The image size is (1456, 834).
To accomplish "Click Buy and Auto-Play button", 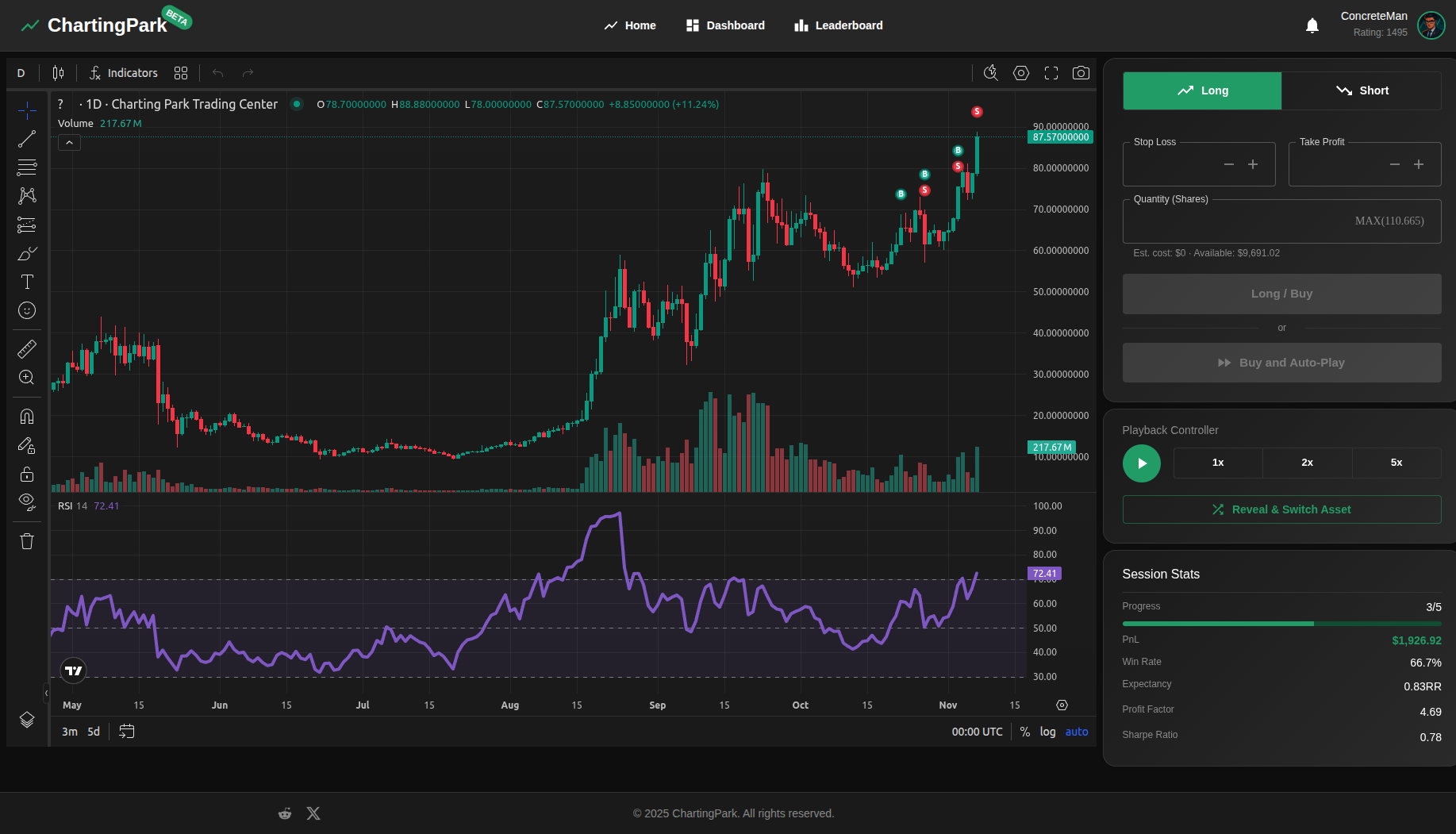I will pyautogui.click(x=1281, y=363).
